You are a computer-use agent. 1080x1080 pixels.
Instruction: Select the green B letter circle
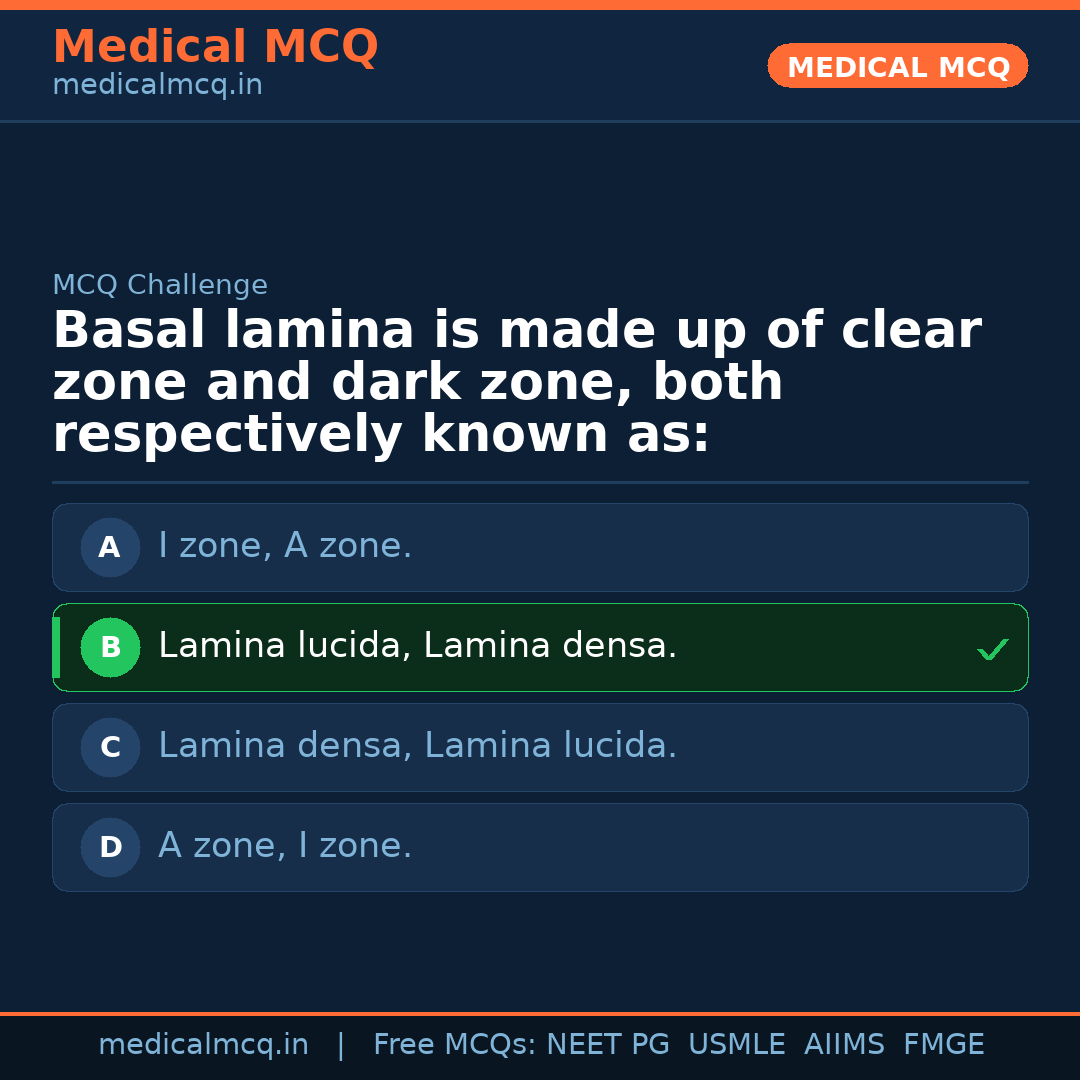coord(110,647)
